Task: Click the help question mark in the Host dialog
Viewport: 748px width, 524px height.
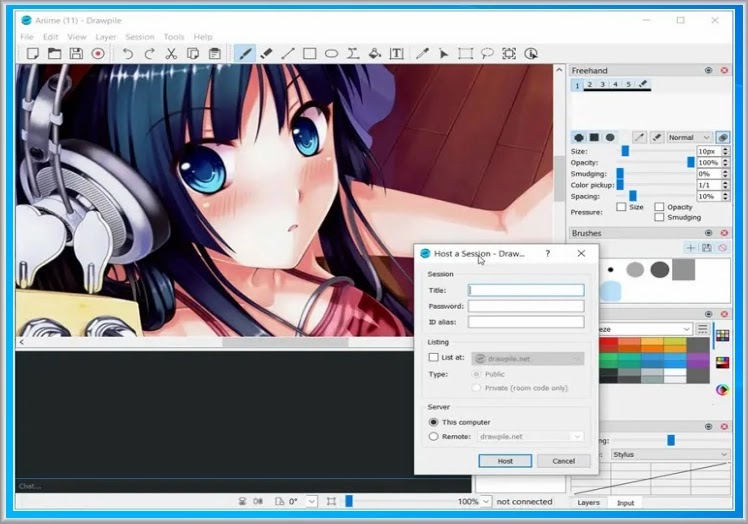Action: (x=548, y=253)
